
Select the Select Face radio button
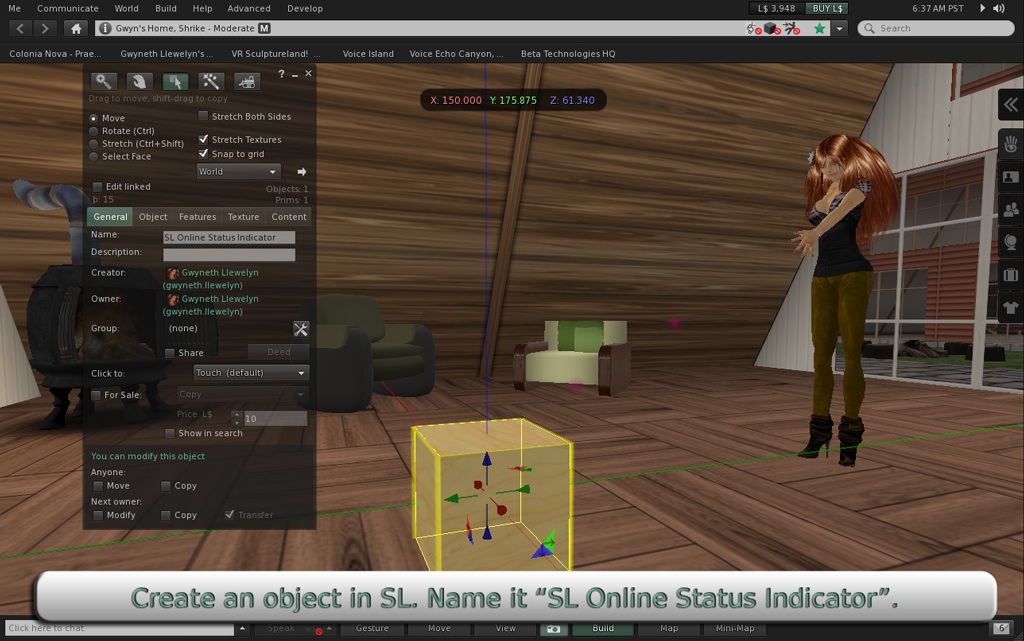click(93, 157)
